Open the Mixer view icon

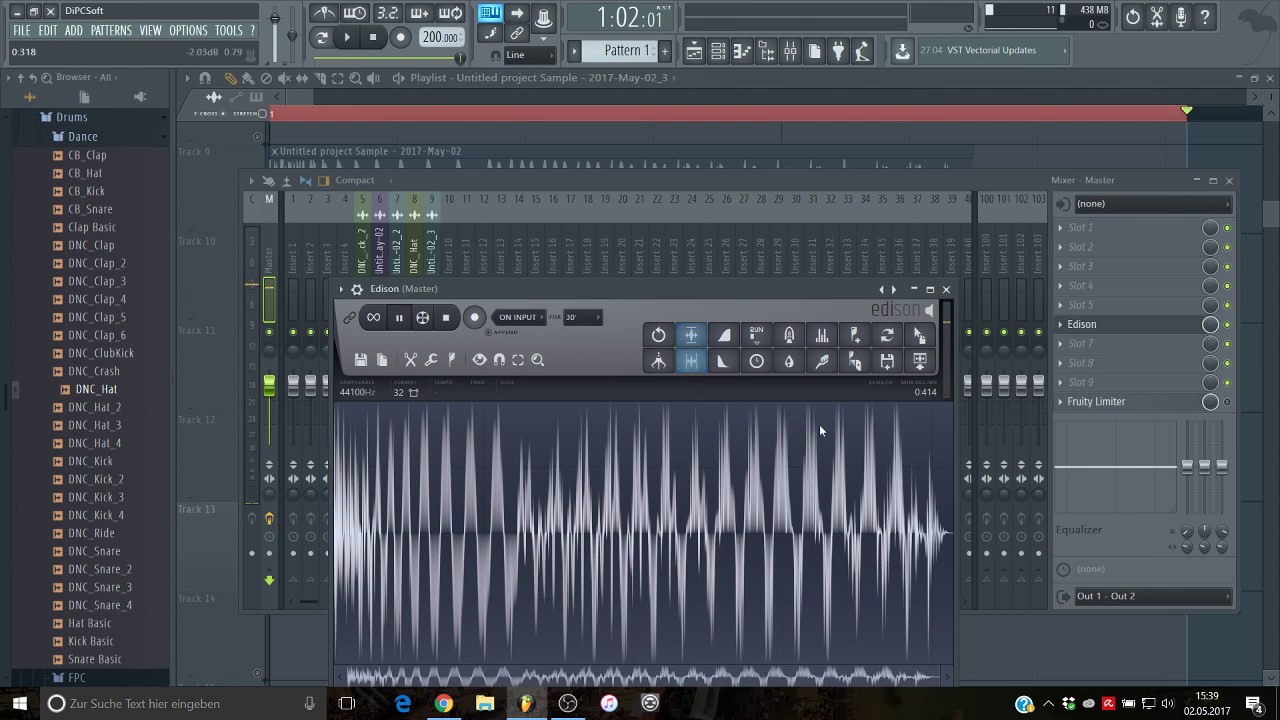790,50
